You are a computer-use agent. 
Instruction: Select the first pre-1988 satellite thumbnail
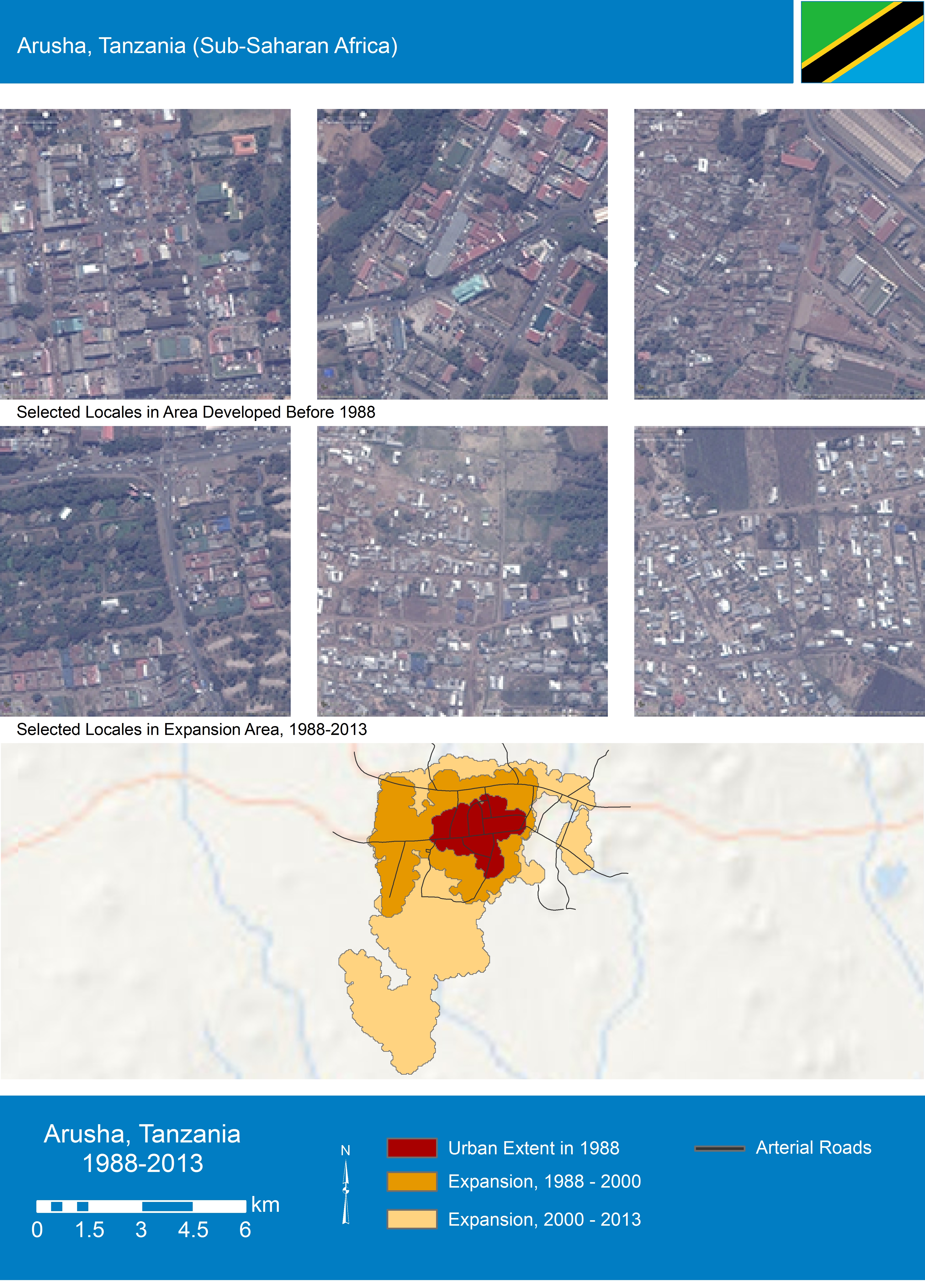coord(145,254)
